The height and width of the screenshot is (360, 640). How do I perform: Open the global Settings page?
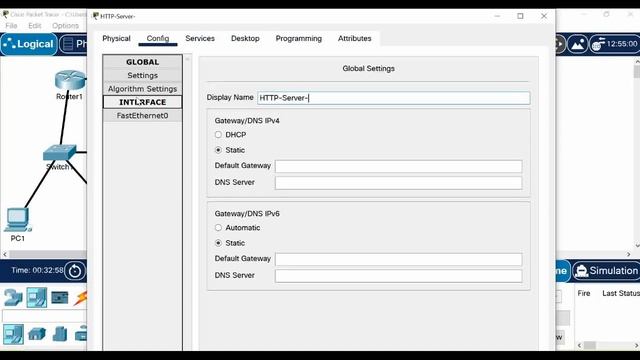(142, 76)
